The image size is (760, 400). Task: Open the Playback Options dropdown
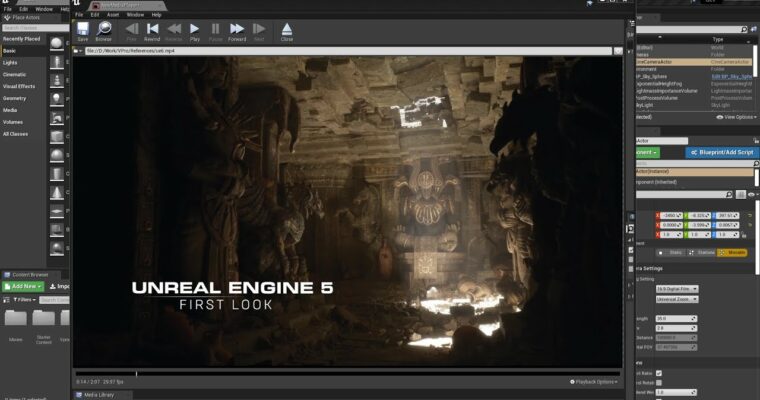coord(594,382)
